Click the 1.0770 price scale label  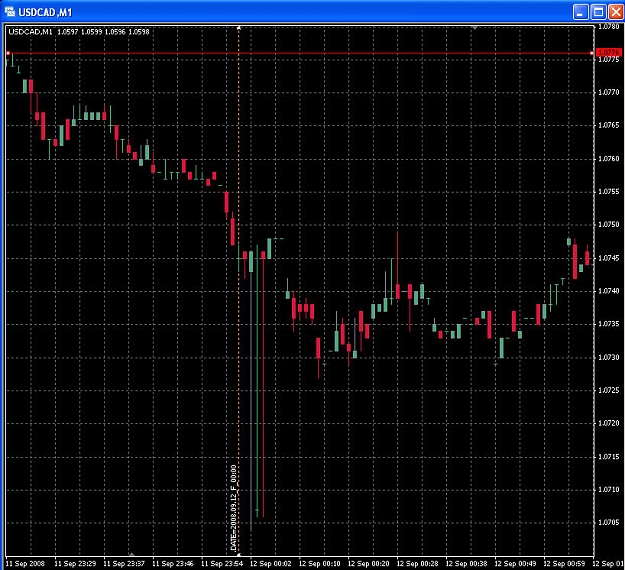609,92
